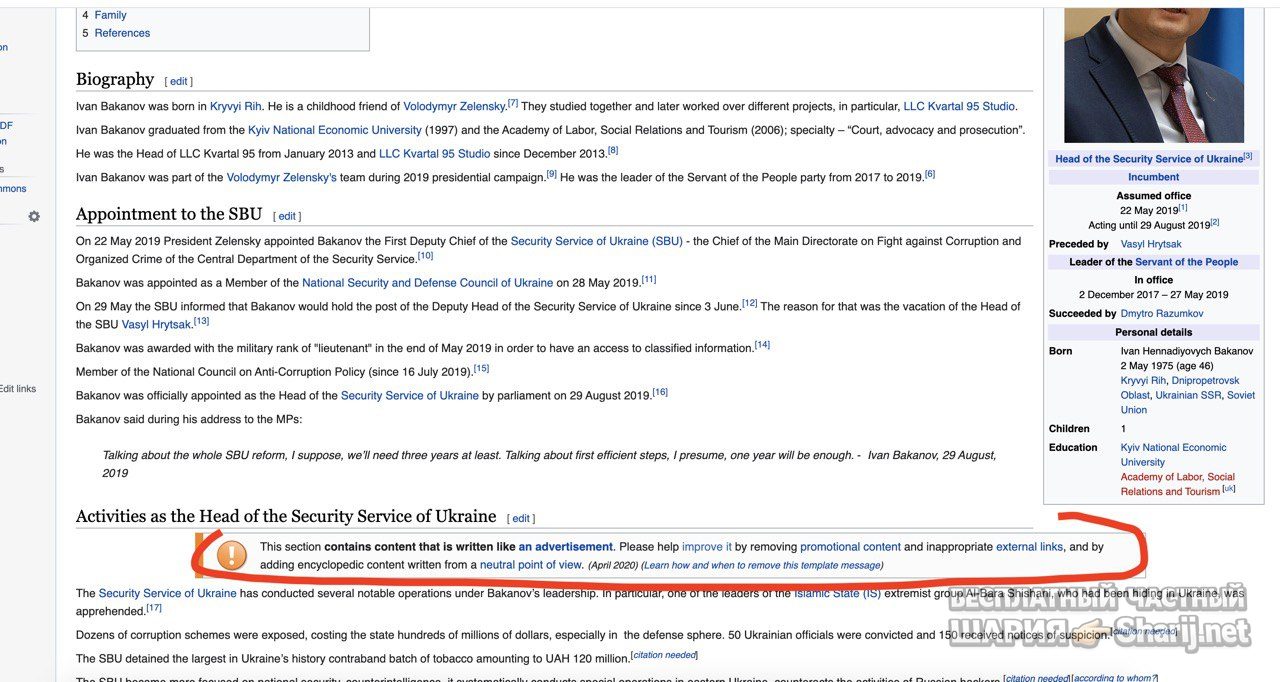
Task: Open National Security and Defense Council link
Action: click(x=427, y=283)
